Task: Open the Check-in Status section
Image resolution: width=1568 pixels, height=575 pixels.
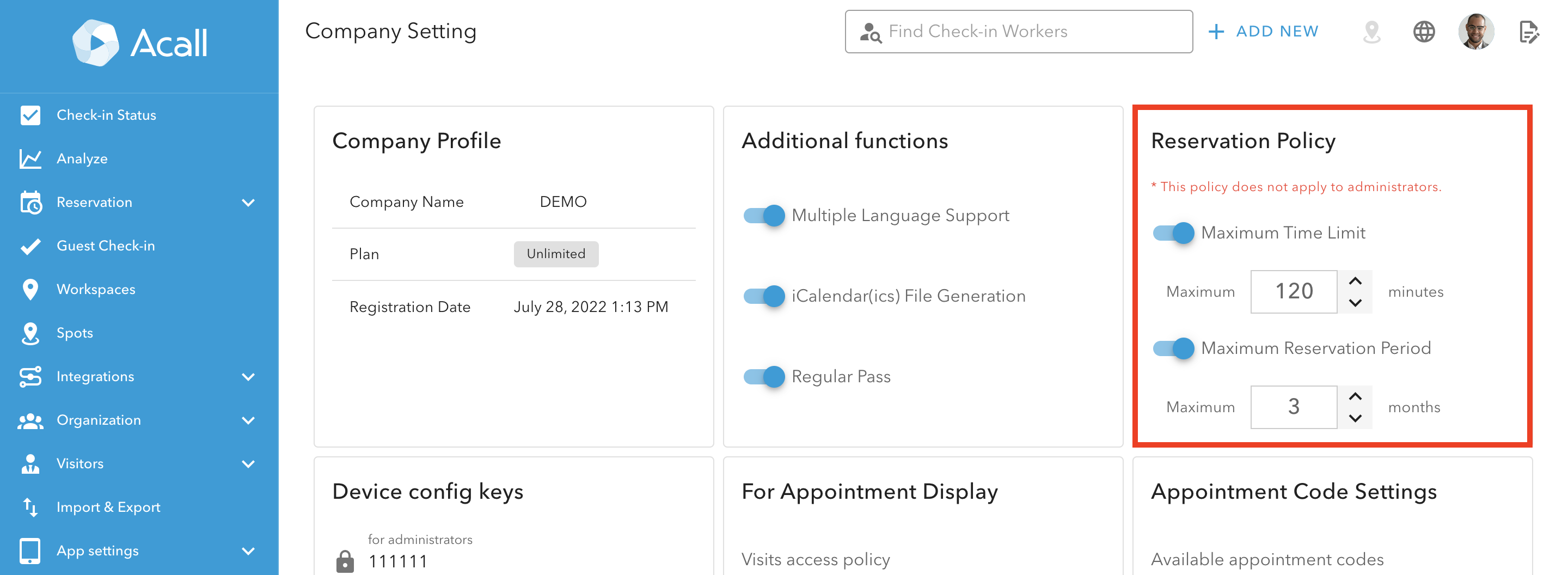Action: click(x=106, y=115)
